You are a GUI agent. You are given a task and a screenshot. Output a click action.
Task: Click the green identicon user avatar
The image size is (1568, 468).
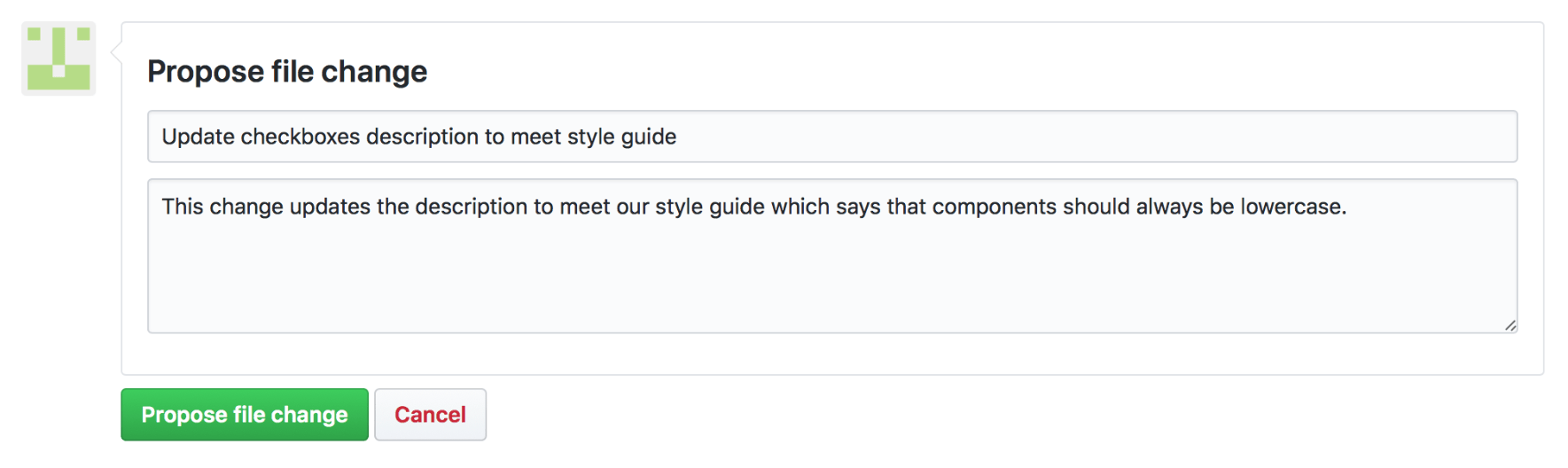pyautogui.click(x=59, y=58)
